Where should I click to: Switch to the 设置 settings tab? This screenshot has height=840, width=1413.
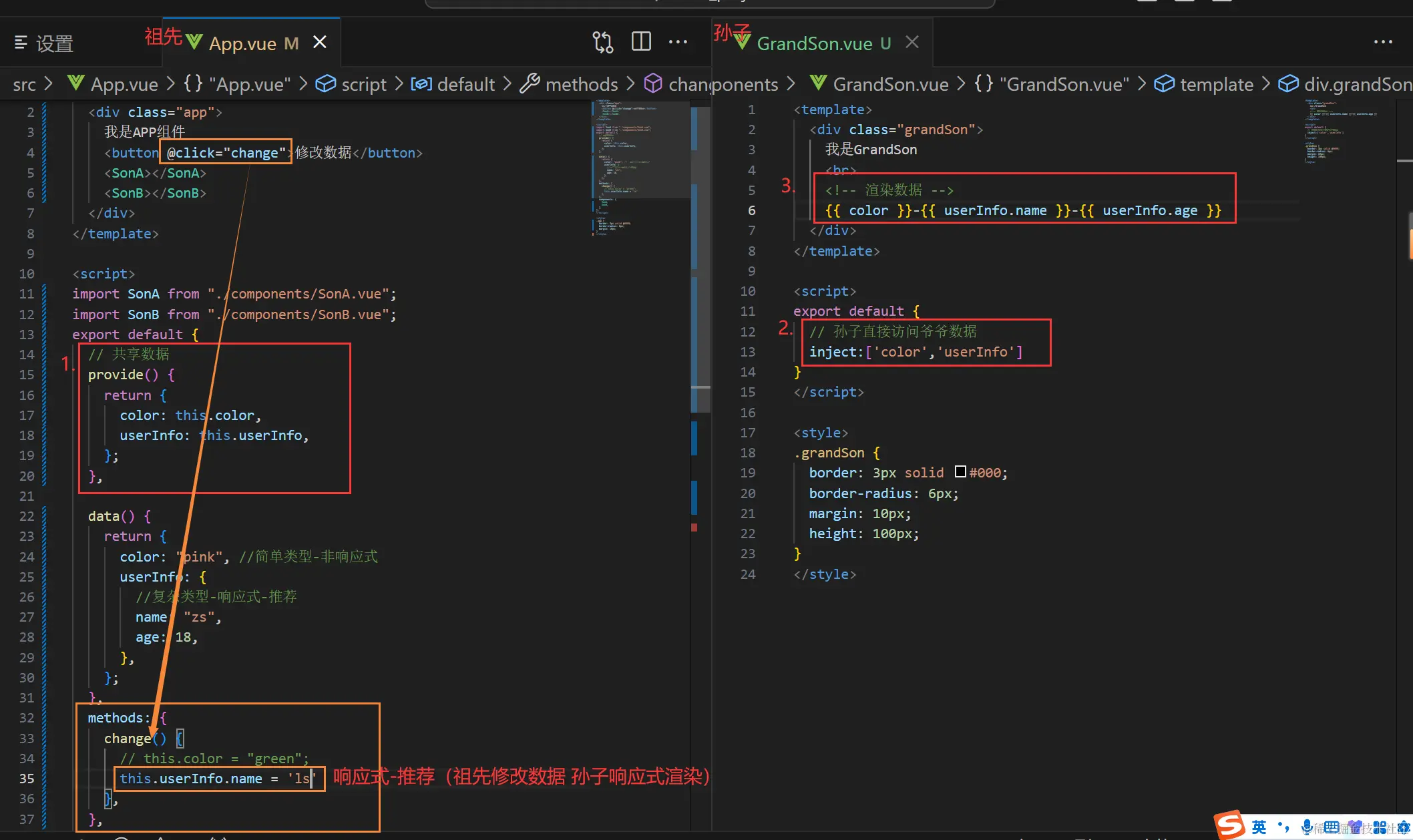[54, 44]
